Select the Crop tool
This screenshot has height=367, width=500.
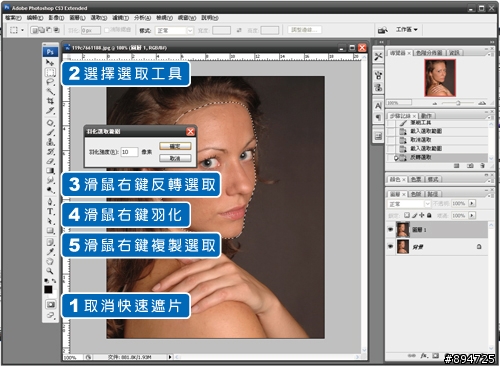pos(50,100)
